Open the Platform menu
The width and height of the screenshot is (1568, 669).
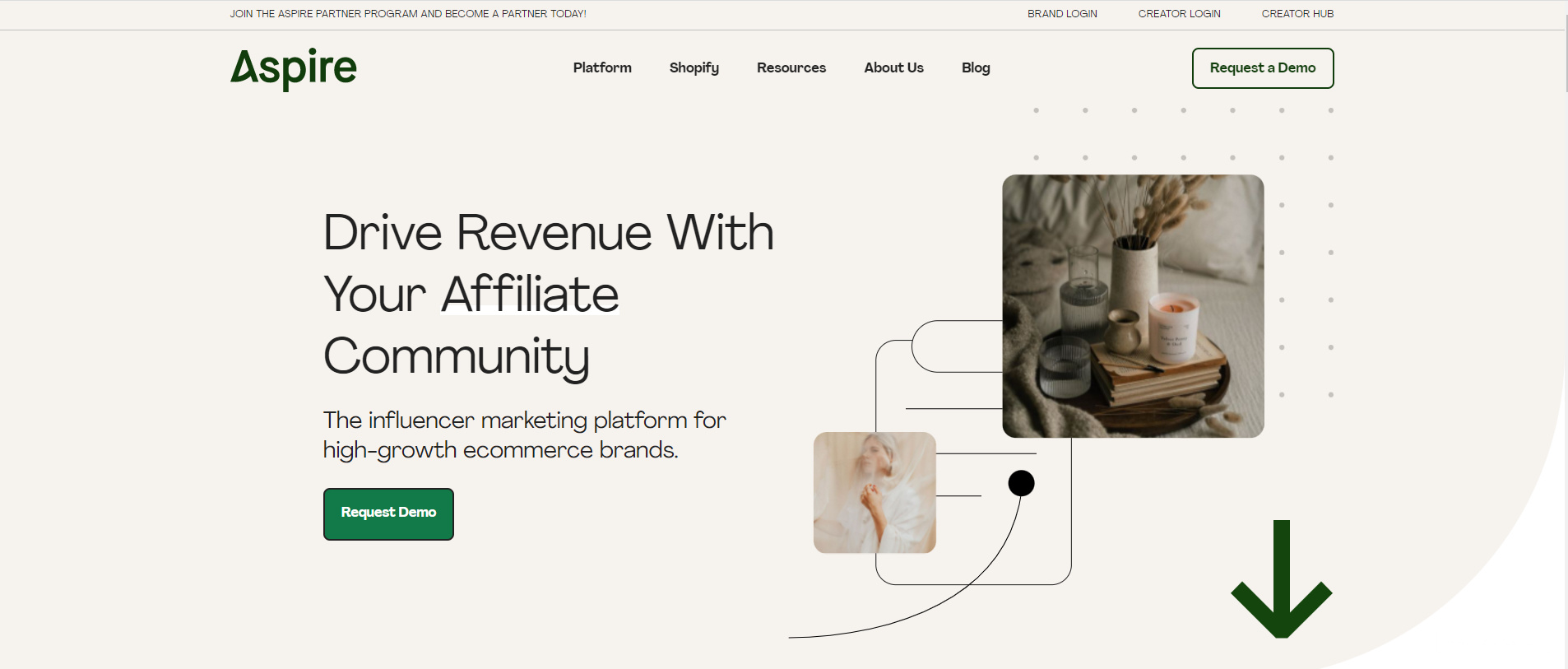602,67
